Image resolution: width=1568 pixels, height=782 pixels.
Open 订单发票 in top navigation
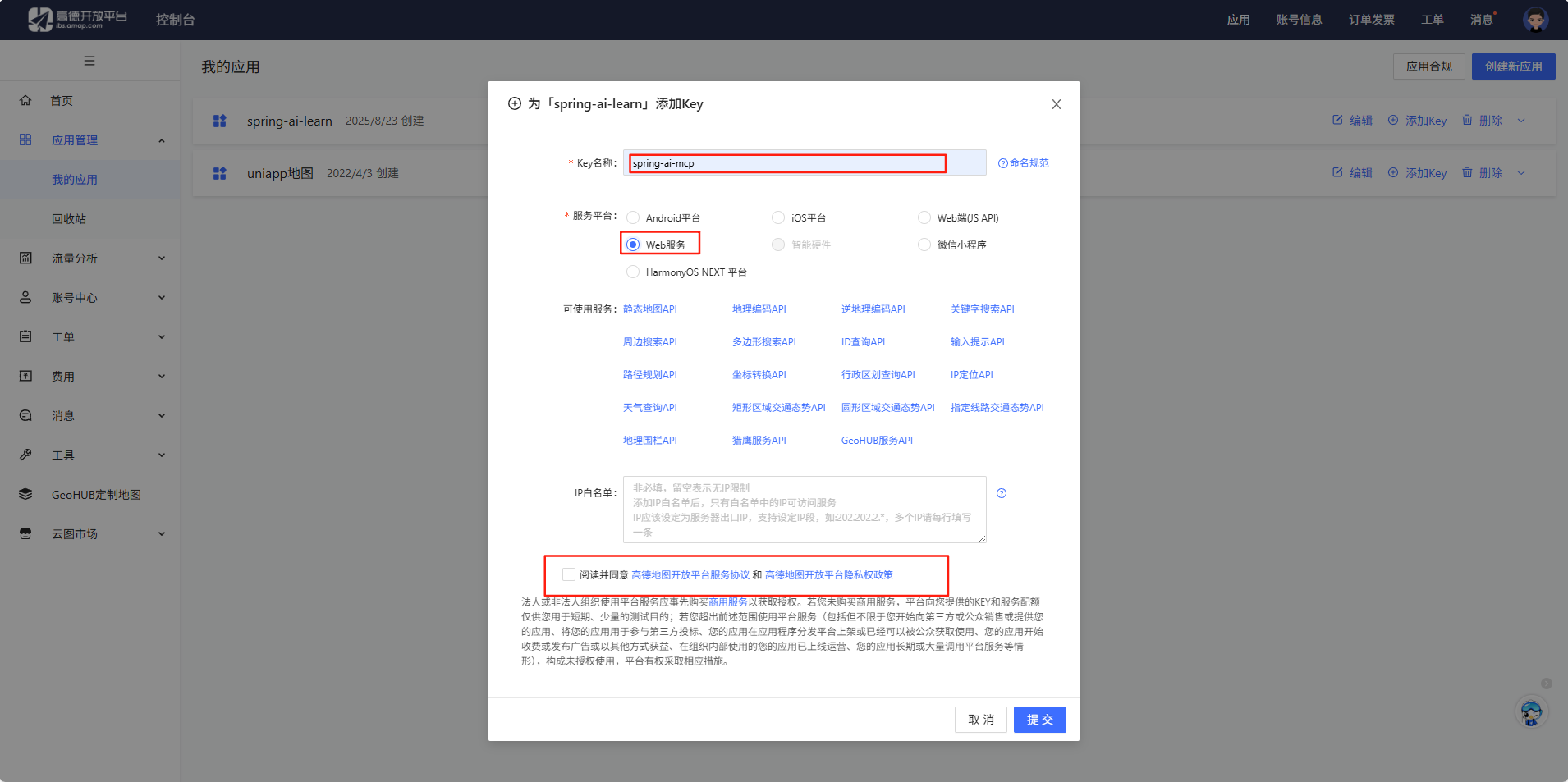click(x=1372, y=20)
